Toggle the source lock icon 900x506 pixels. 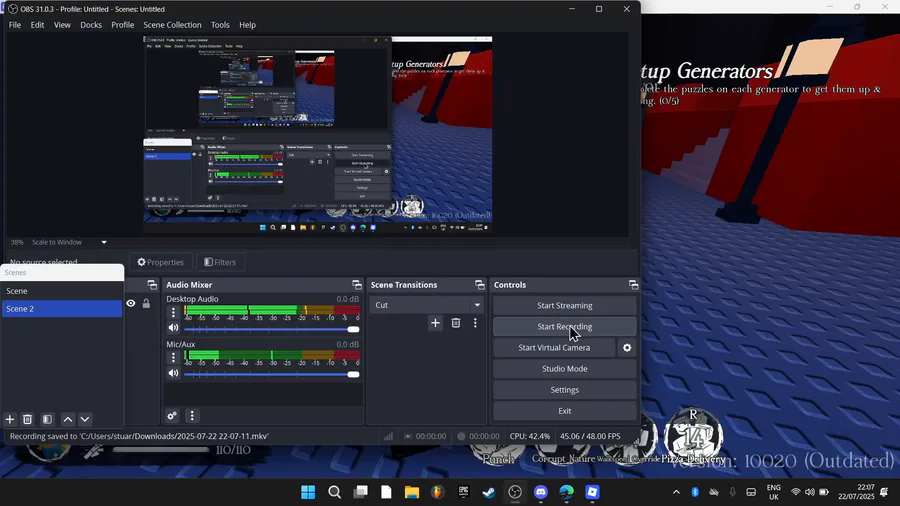pyautogui.click(x=146, y=303)
